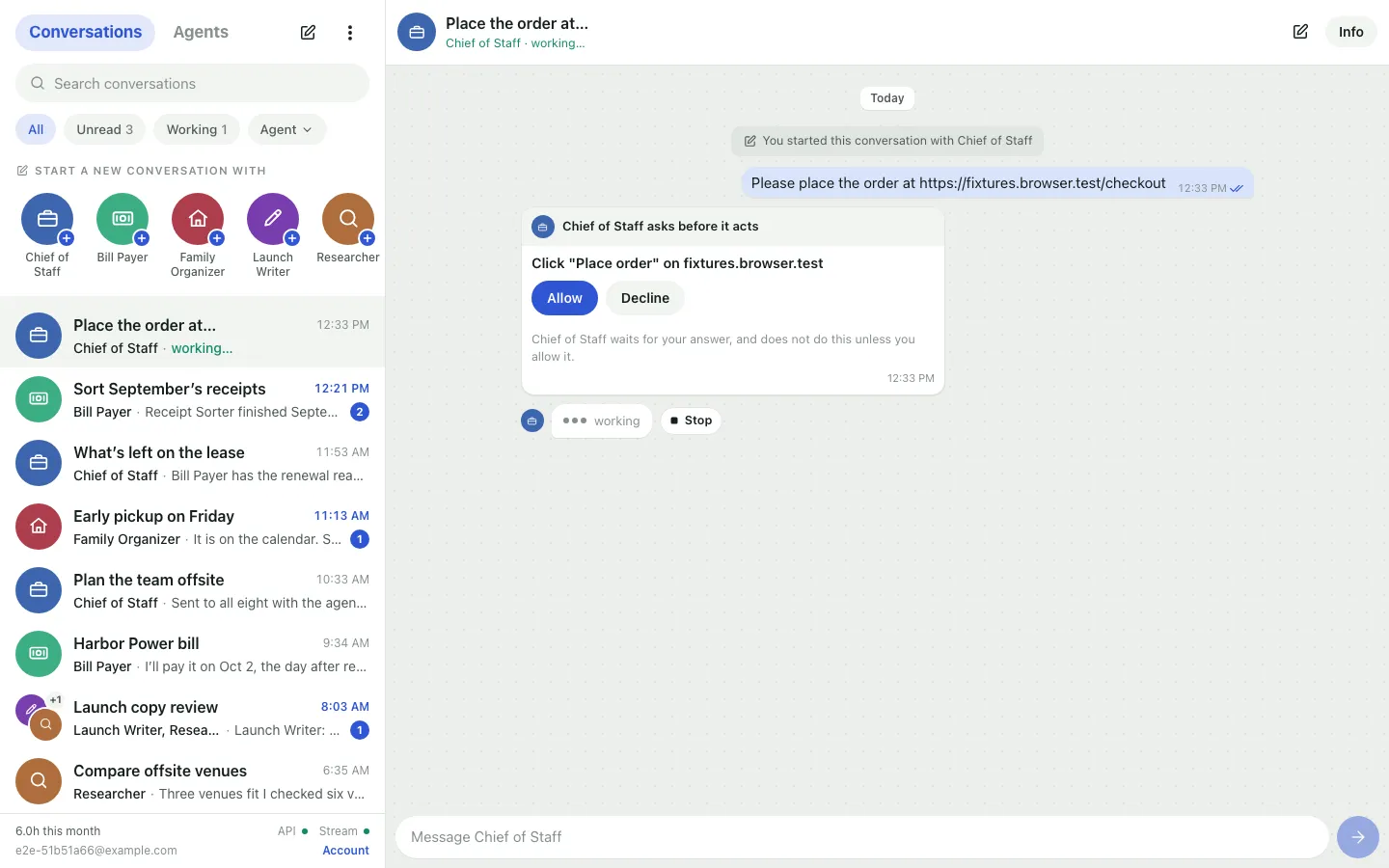
Task: Click the Chief of Staff avatar in chat header
Action: click(417, 32)
